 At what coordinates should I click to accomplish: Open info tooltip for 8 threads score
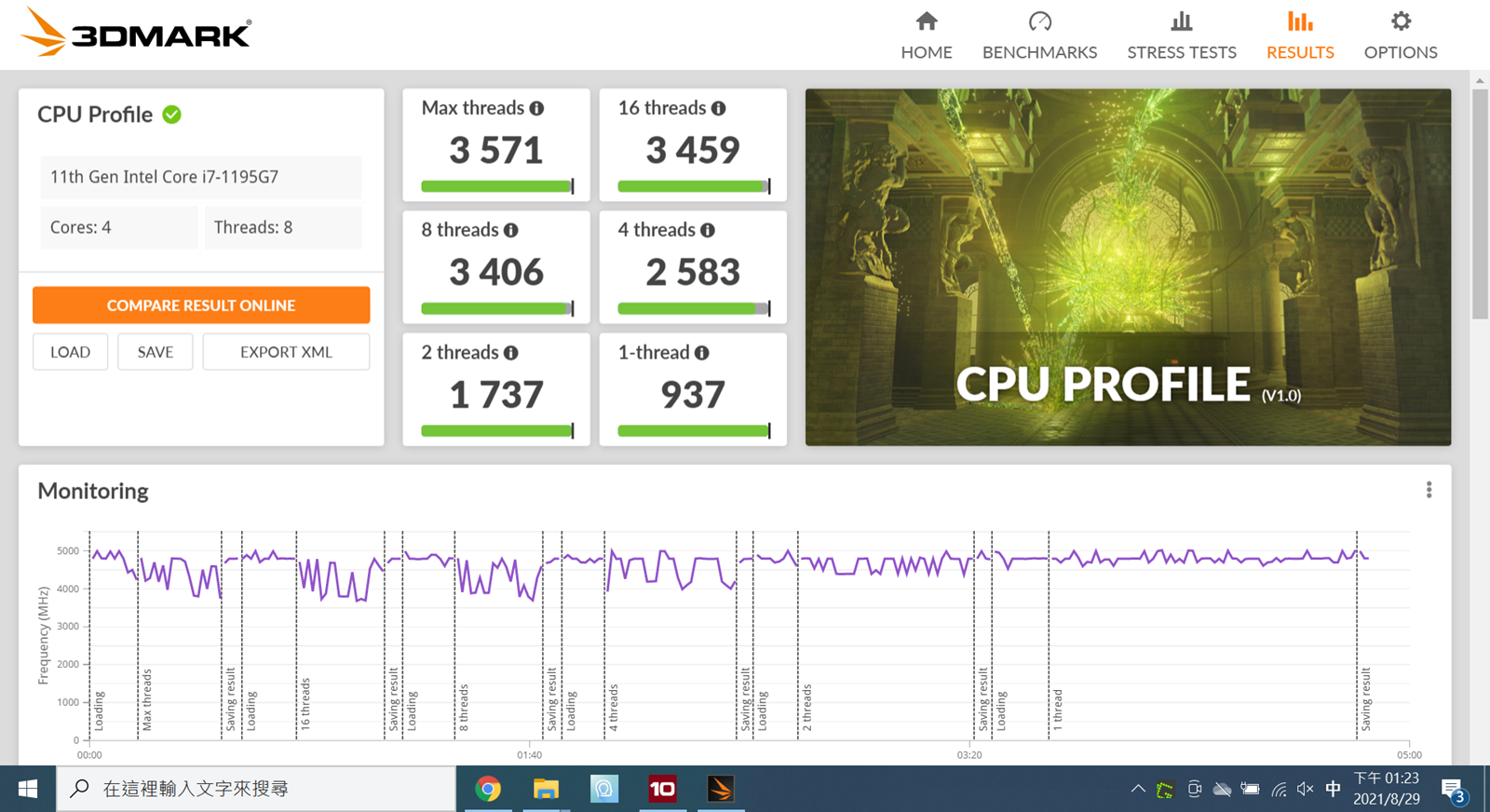pyautogui.click(x=510, y=230)
